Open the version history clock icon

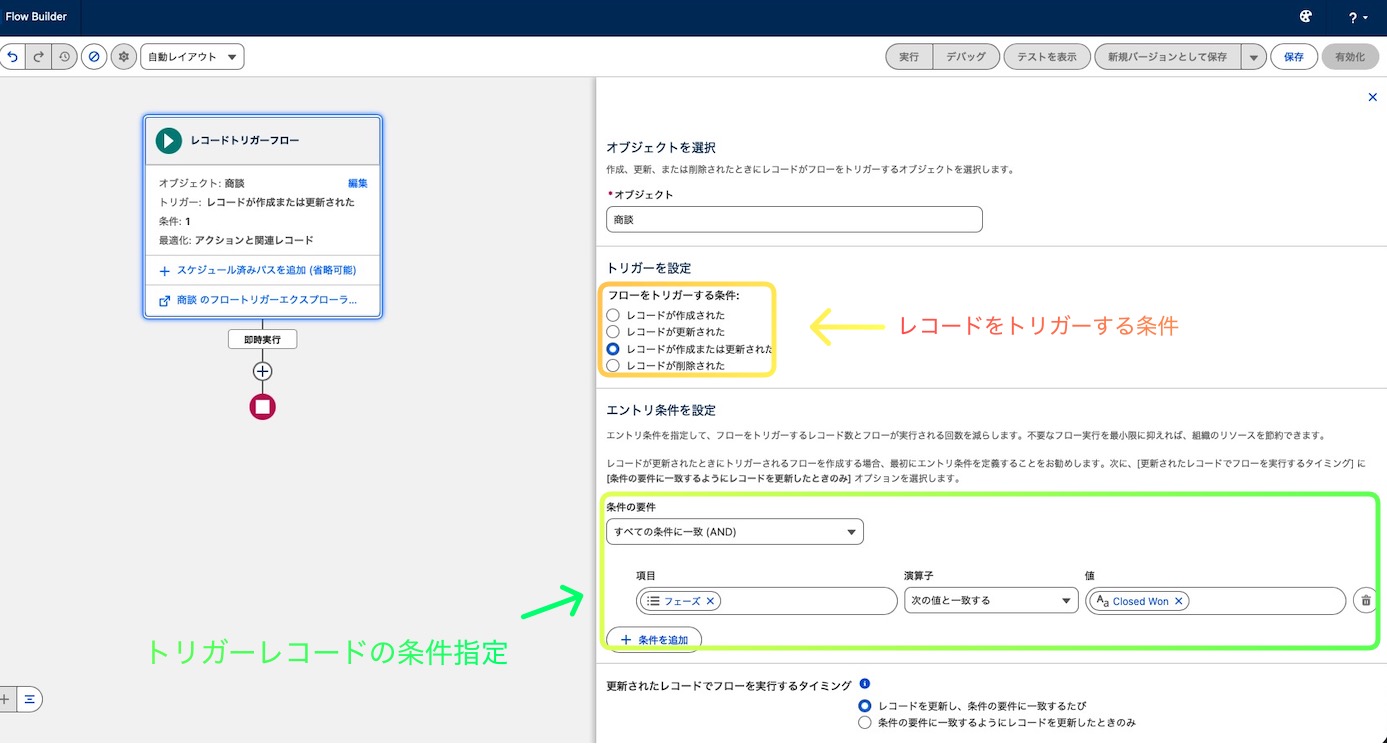(x=64, y=57)
